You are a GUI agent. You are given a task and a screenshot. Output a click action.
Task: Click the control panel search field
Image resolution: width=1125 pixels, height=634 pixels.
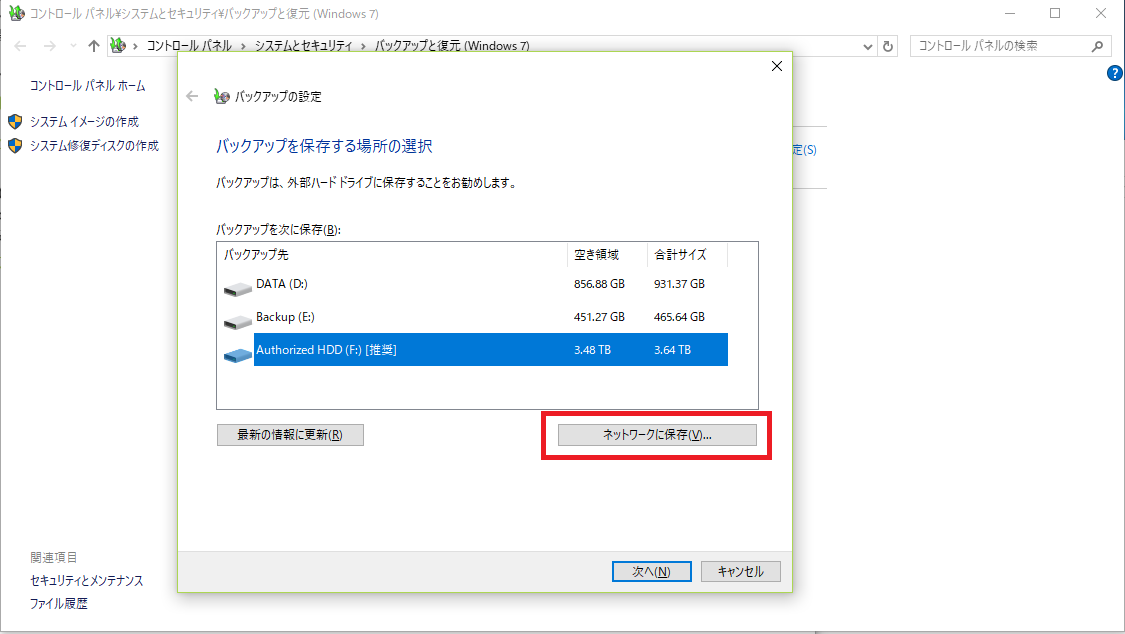coord(1000,46)
